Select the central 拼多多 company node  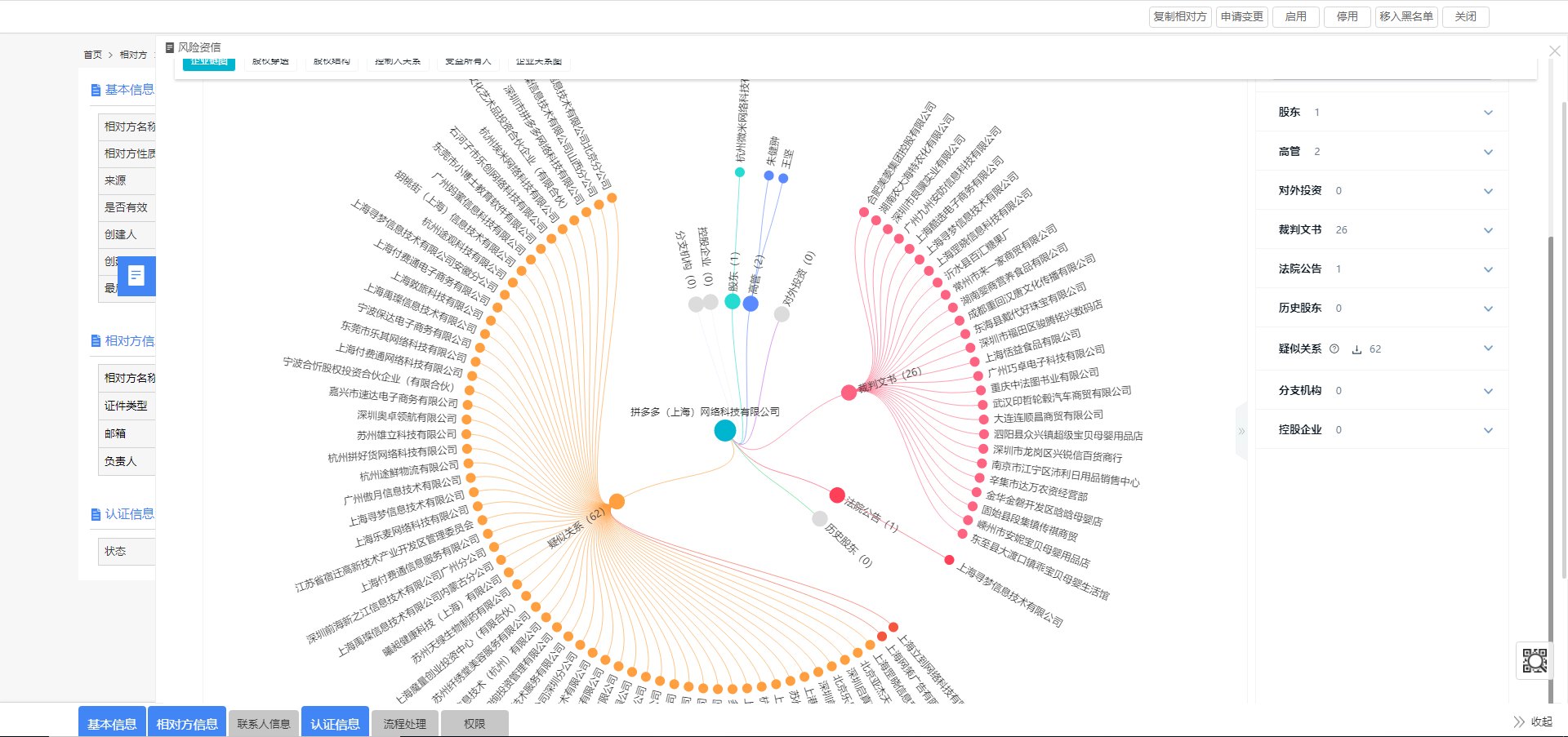point(724,430)
